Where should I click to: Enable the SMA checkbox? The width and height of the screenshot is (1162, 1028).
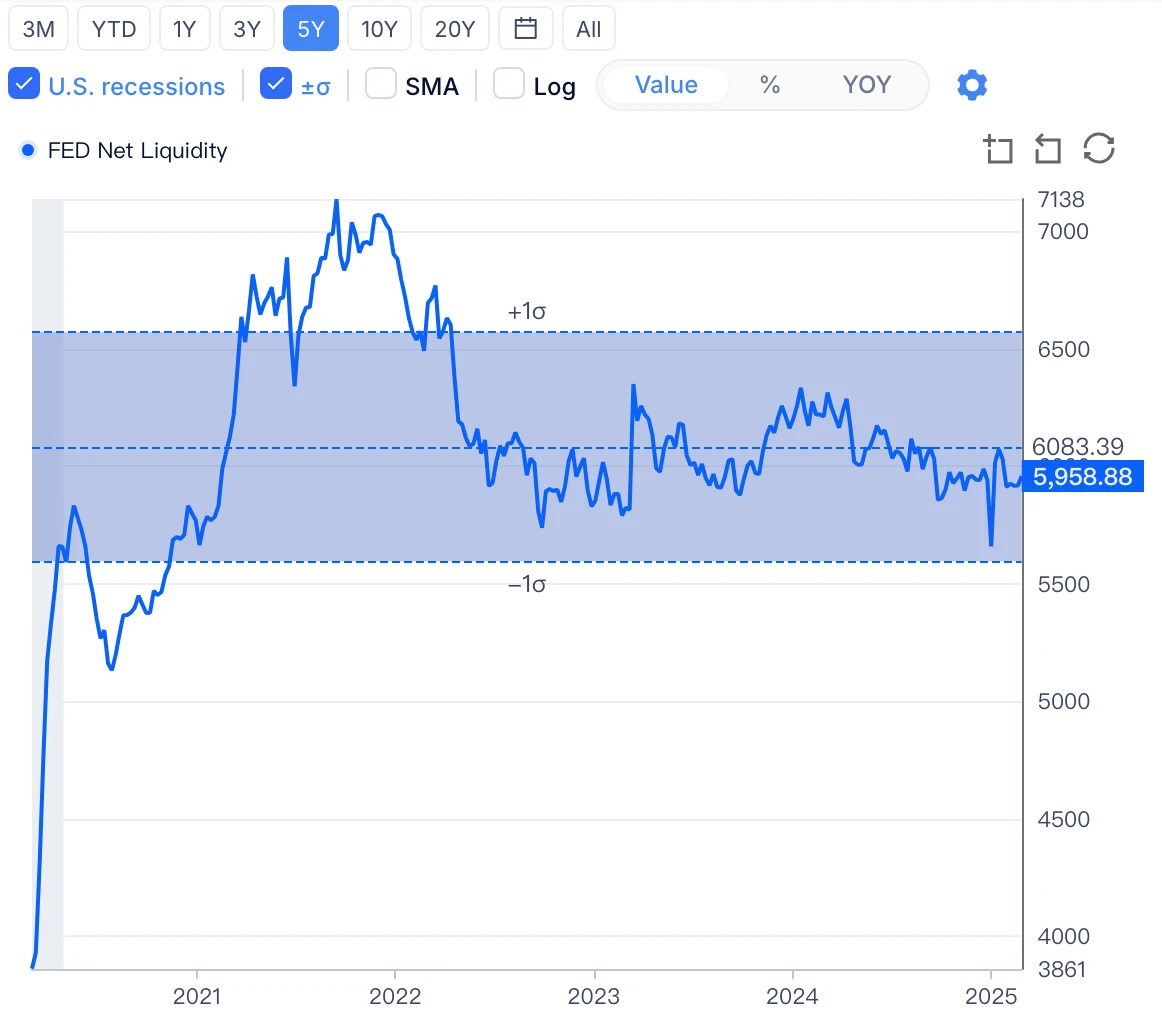(381, 86)
